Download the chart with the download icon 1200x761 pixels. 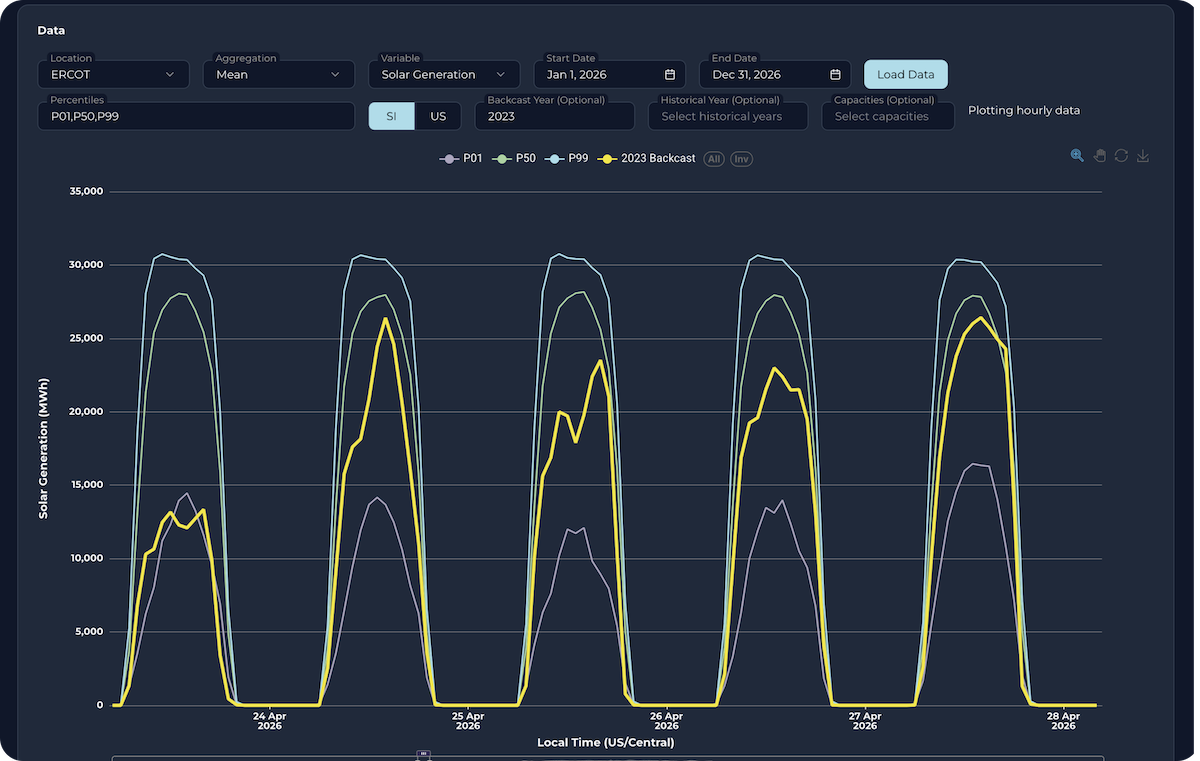1143,156
